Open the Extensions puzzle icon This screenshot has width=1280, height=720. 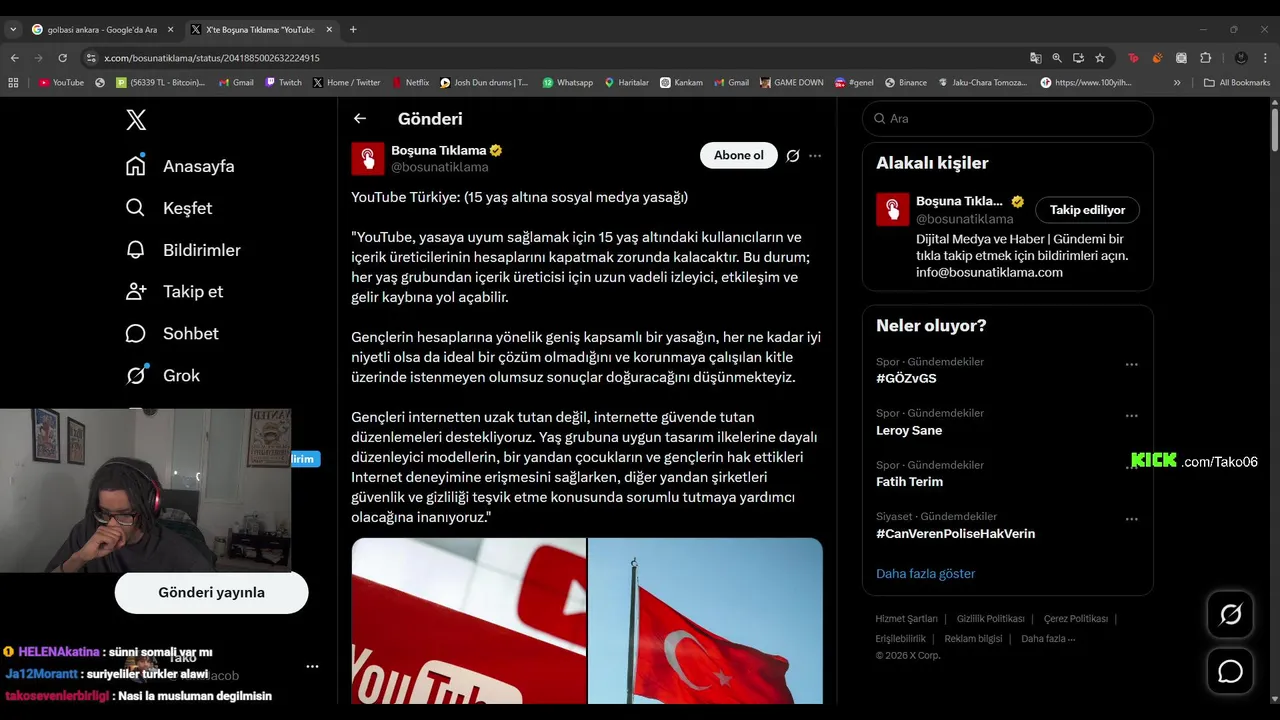1205,58
